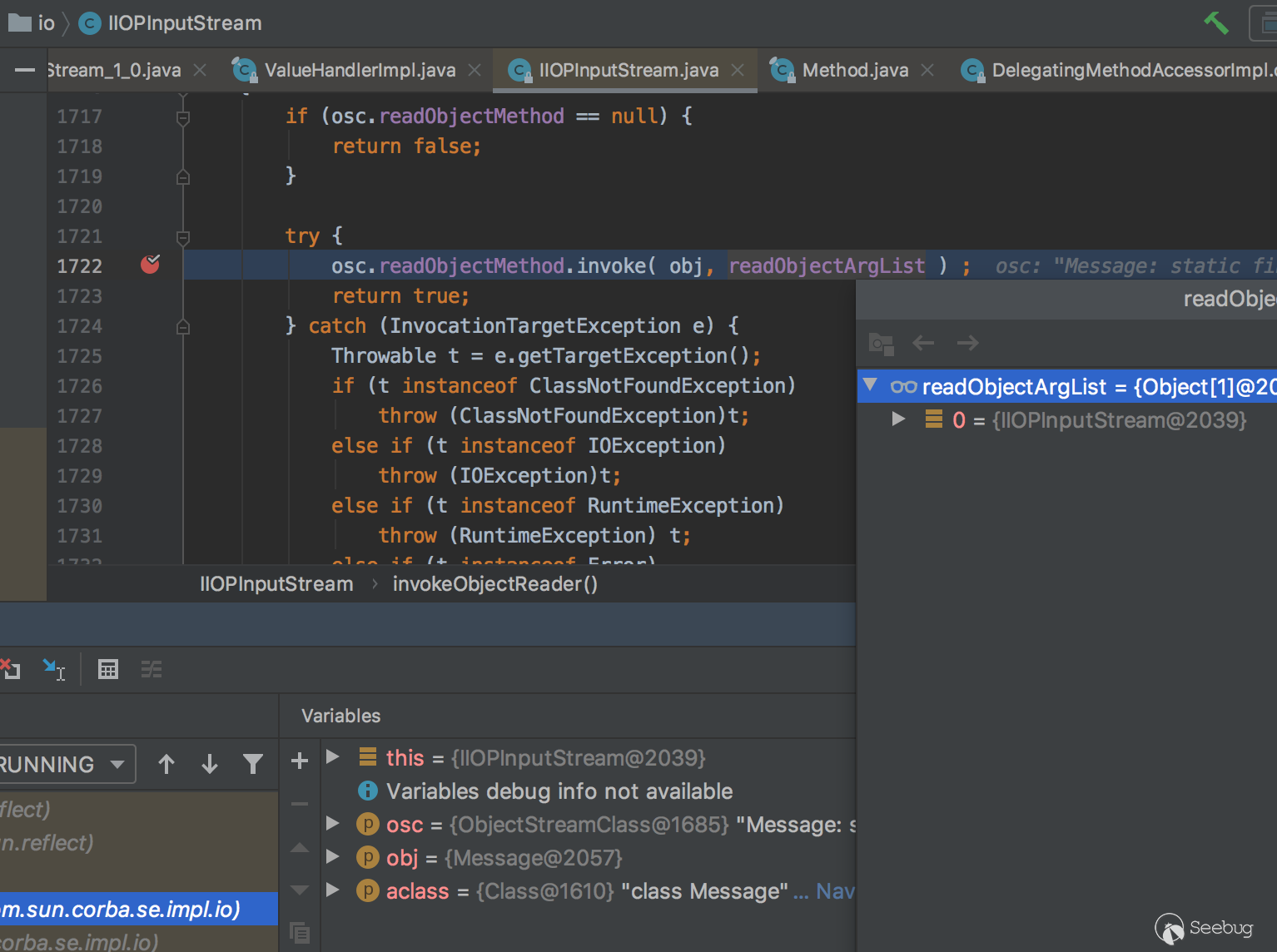Click the Build project hammer icon
1277x952 pixels.
point(1216,23)
